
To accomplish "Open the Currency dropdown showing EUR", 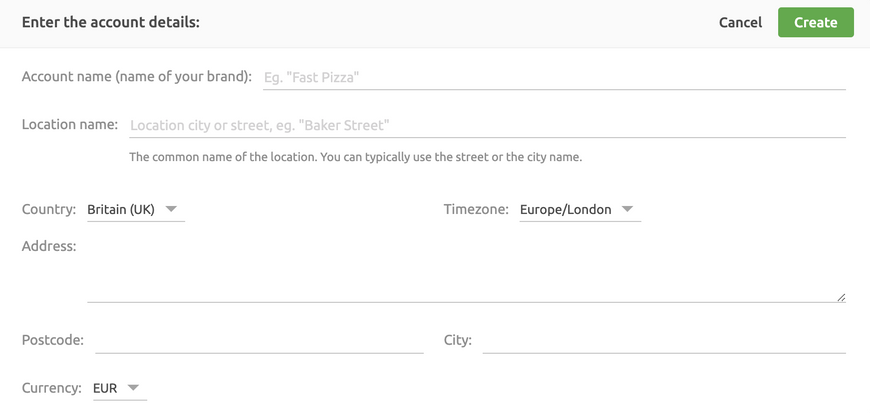I will coord(120,389).
